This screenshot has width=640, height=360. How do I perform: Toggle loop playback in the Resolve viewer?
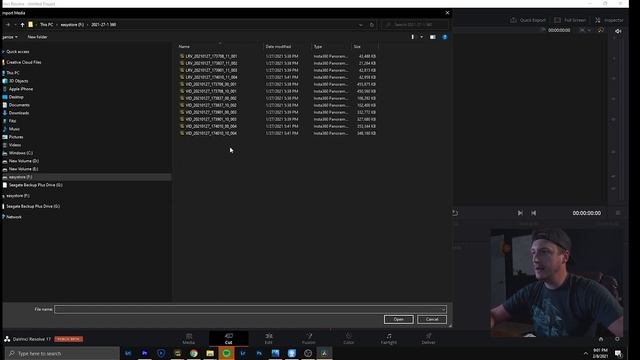point(455,213)
